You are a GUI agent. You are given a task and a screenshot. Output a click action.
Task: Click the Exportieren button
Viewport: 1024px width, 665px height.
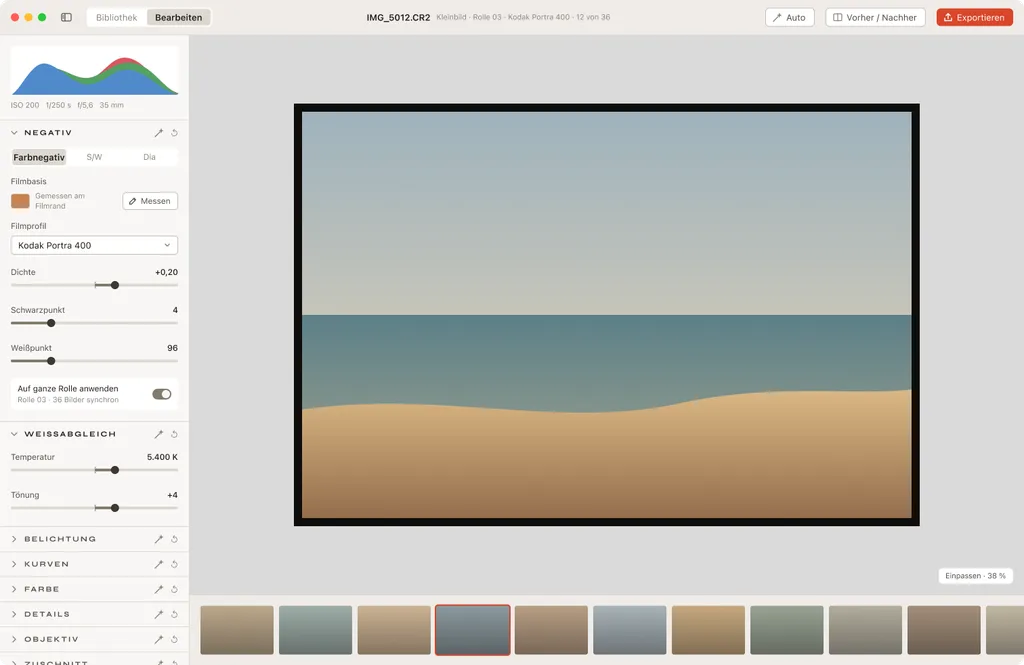[x=974, y=18]
